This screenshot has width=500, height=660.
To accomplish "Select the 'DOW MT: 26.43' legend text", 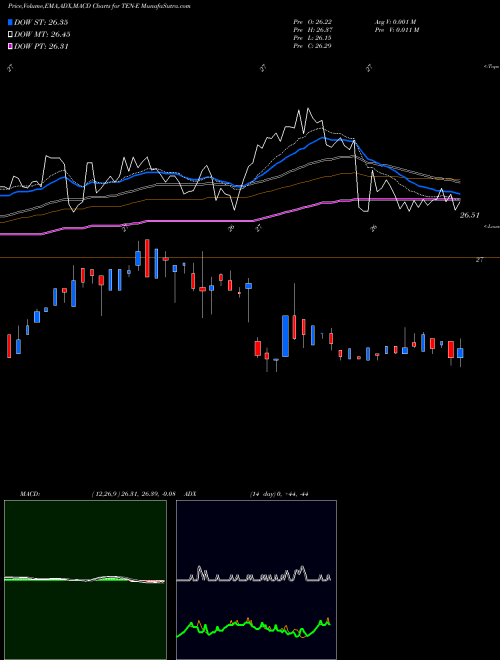I will [x=42, y=35].
